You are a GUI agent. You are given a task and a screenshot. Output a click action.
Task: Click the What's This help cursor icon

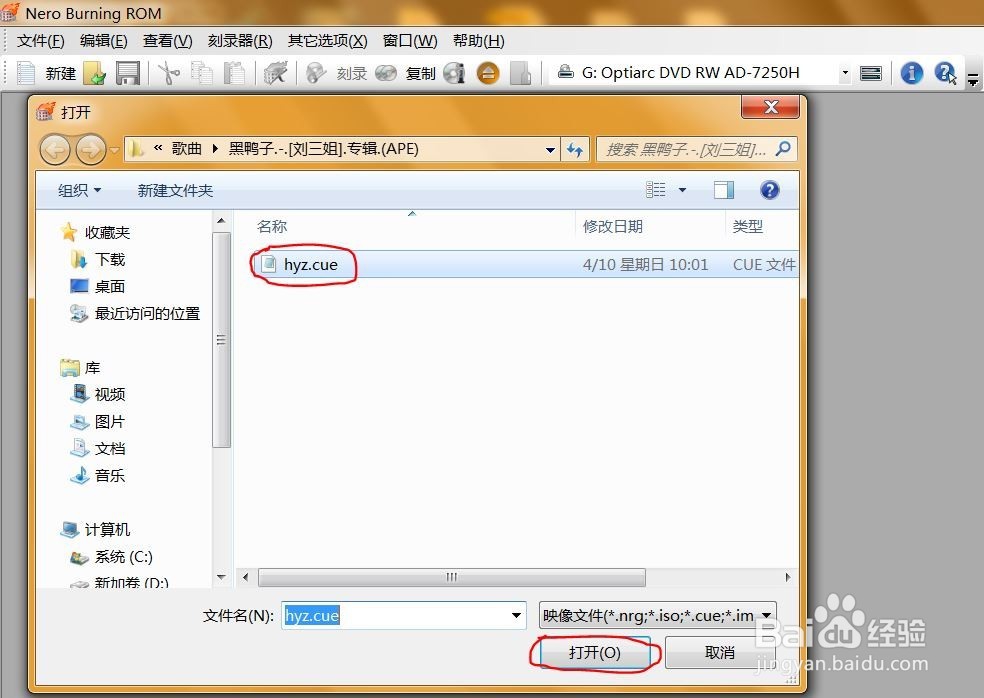[x=945, y=73]
